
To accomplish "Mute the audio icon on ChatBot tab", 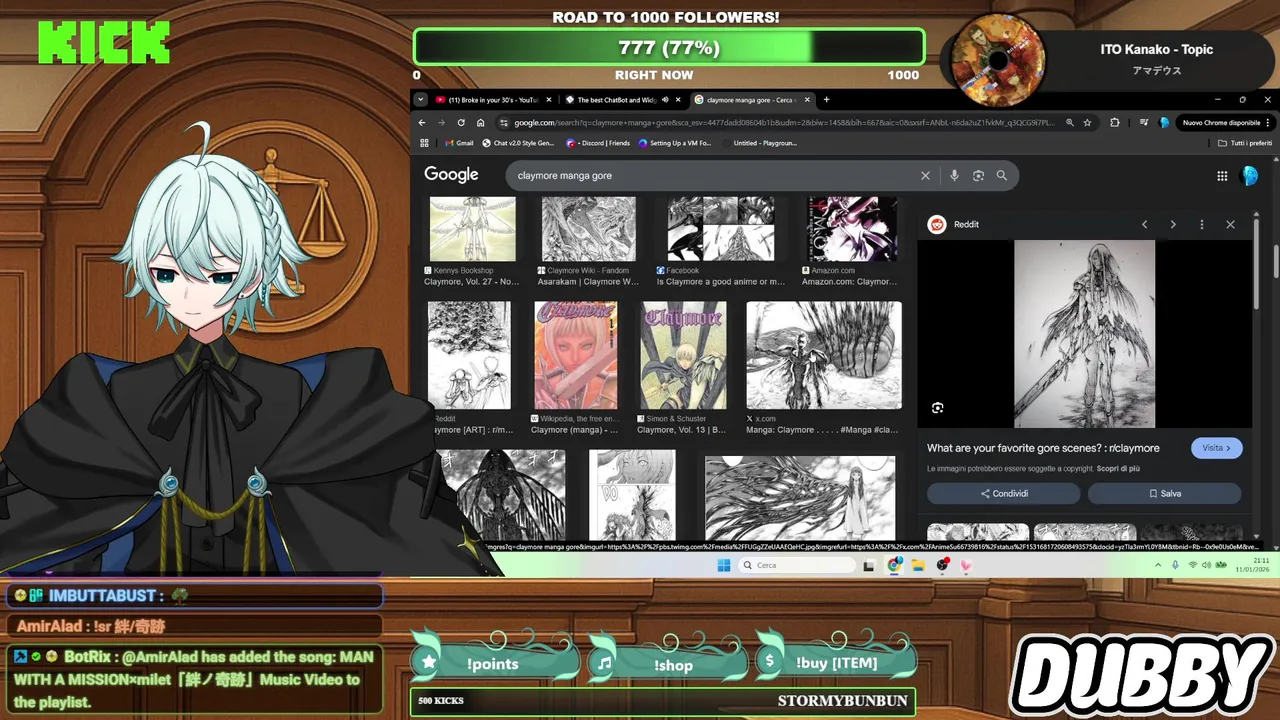I will [x=665, y=100].
